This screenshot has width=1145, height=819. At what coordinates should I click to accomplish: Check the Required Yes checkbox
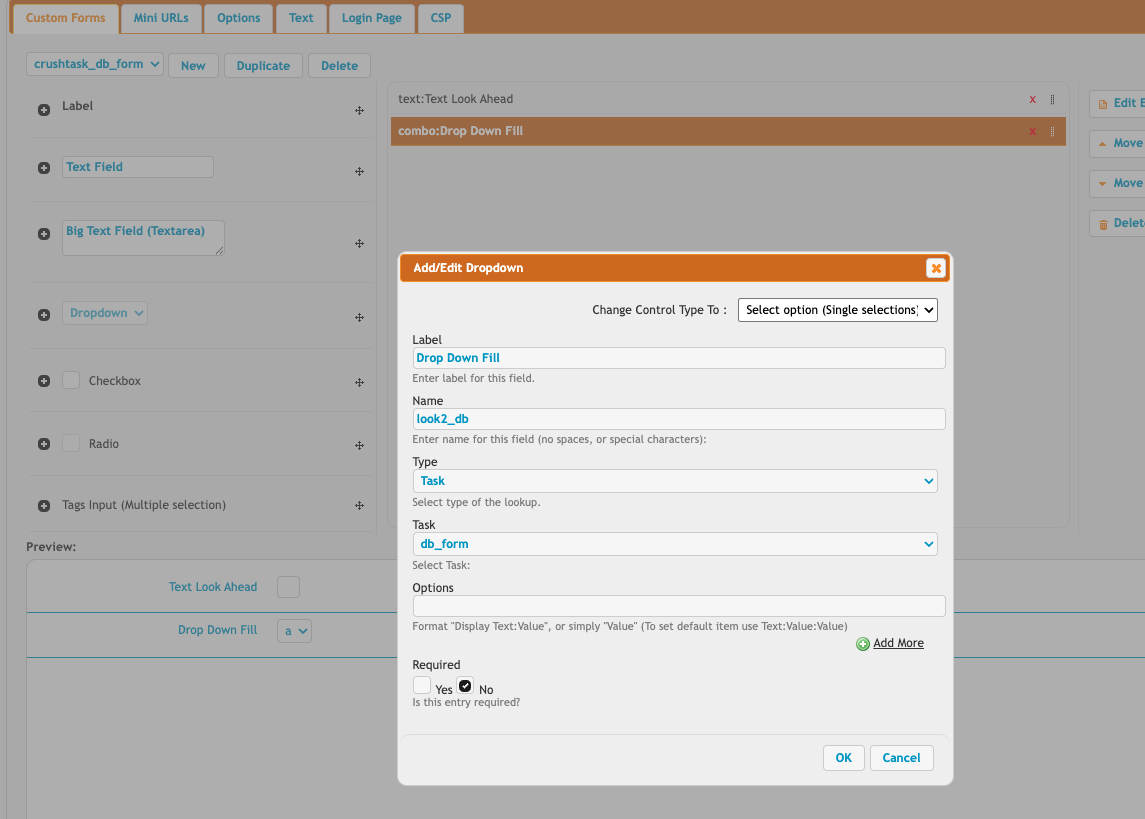(422, 686)
